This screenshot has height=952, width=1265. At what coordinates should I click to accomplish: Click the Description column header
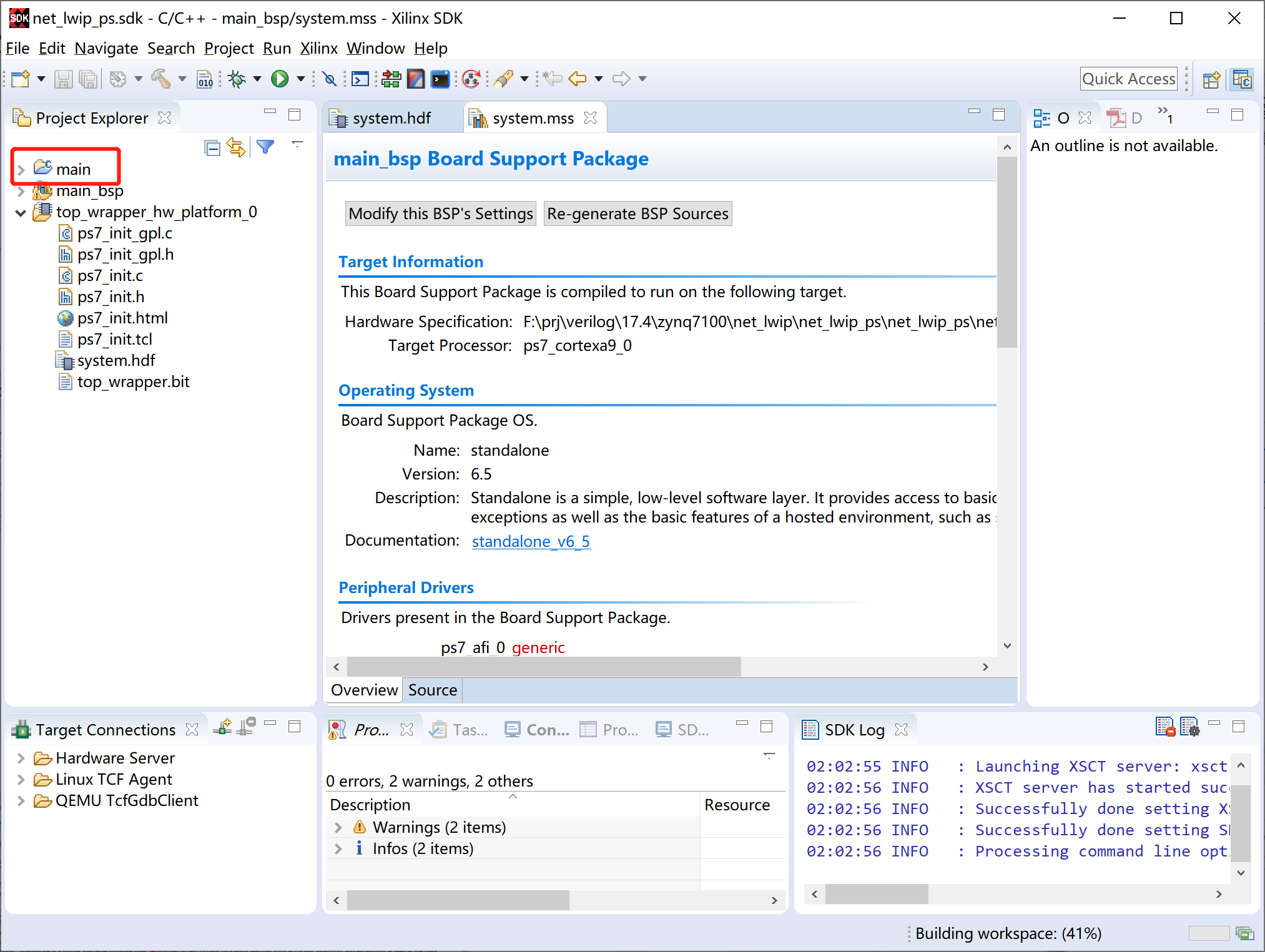coord(512,805)
